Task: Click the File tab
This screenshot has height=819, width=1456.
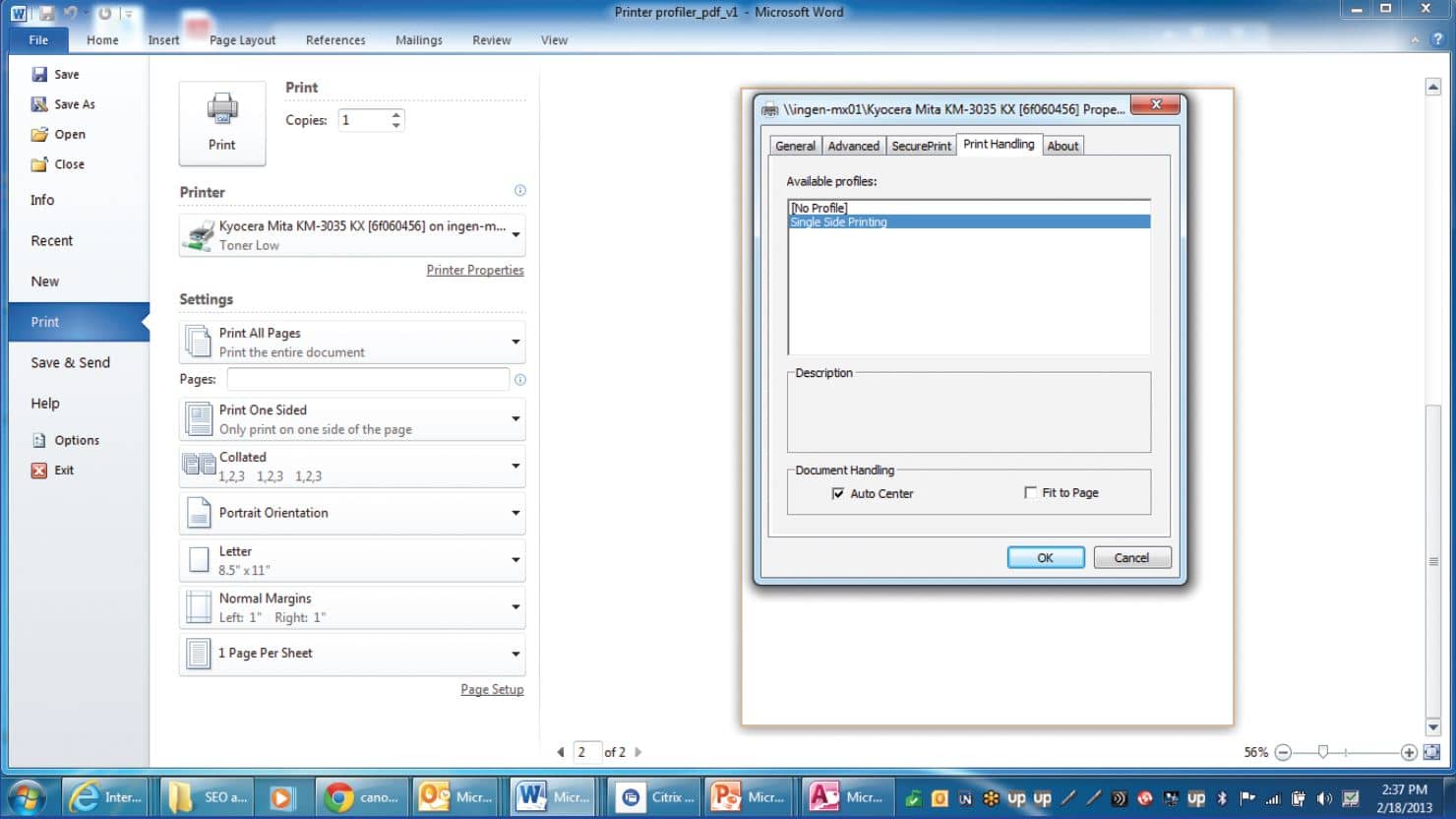Action: [x=38, y=40]
